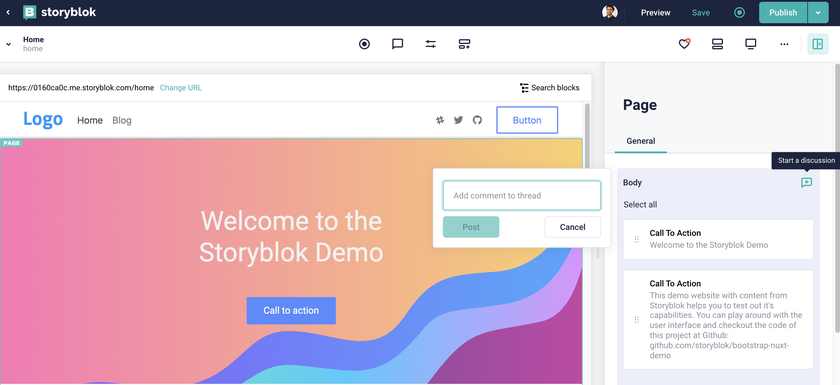Click the circular status icon beside Save
Image resolution: width=840 pixels, height=385 pixels.
(739, 12)
